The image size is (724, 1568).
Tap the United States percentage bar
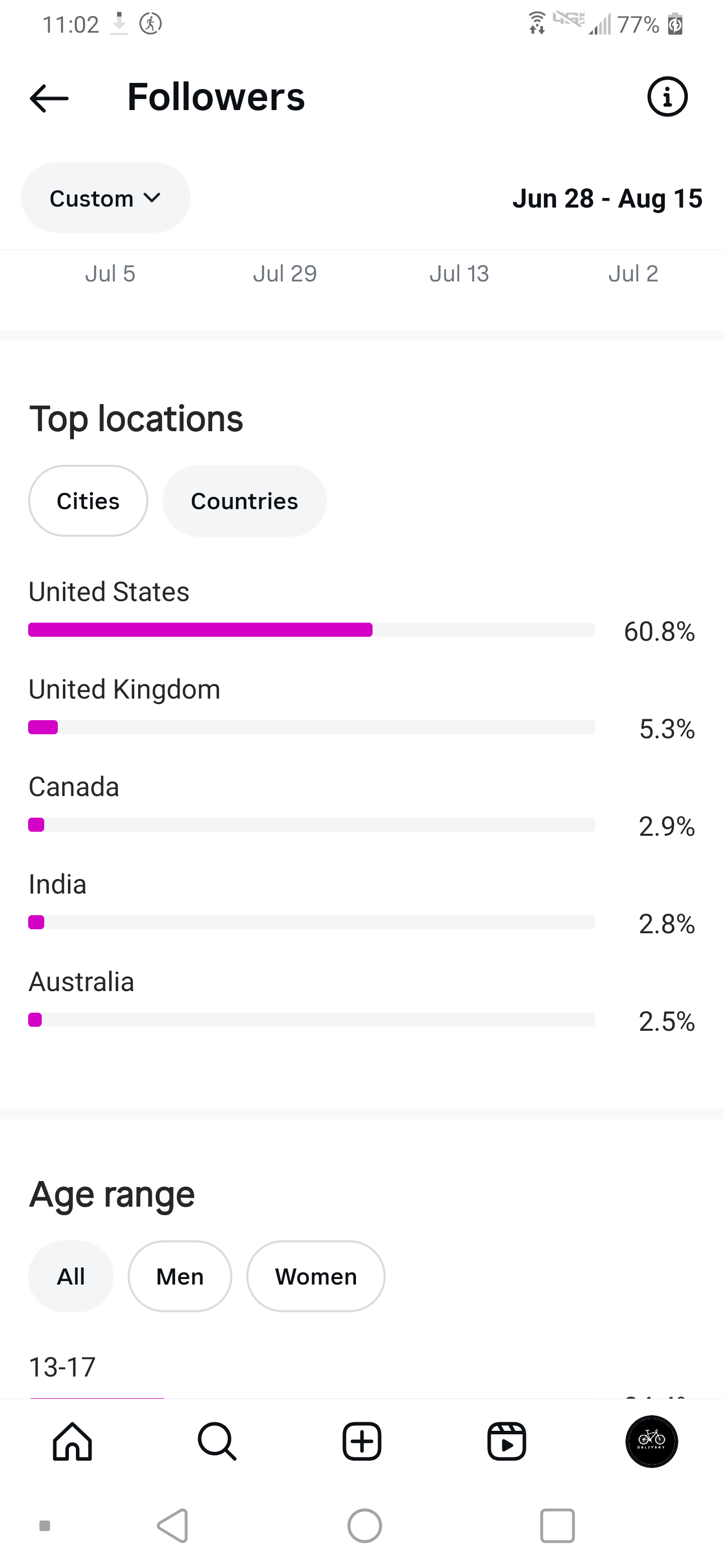click(311, 629)
